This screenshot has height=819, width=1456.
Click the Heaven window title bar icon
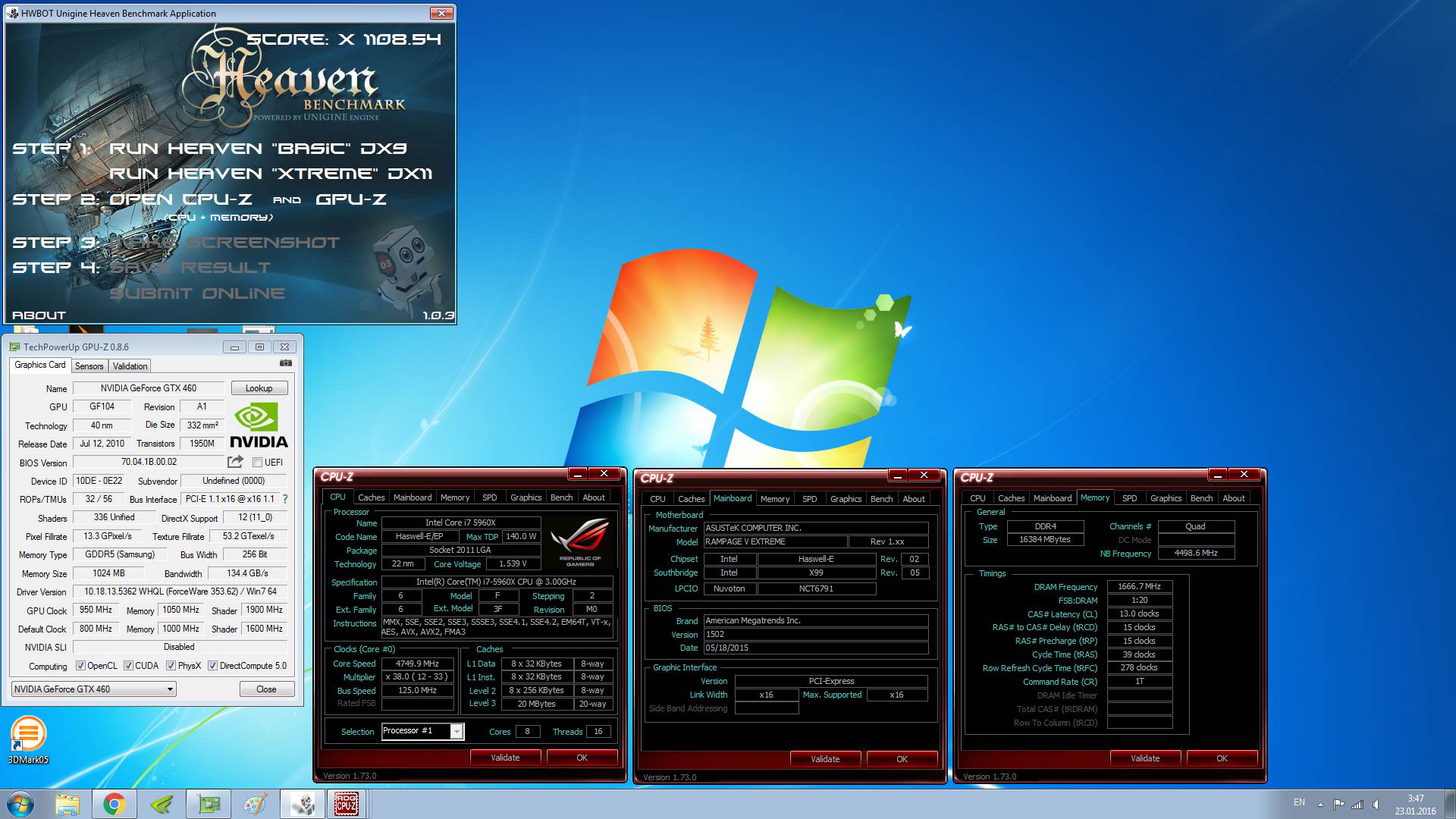point(13,13)
